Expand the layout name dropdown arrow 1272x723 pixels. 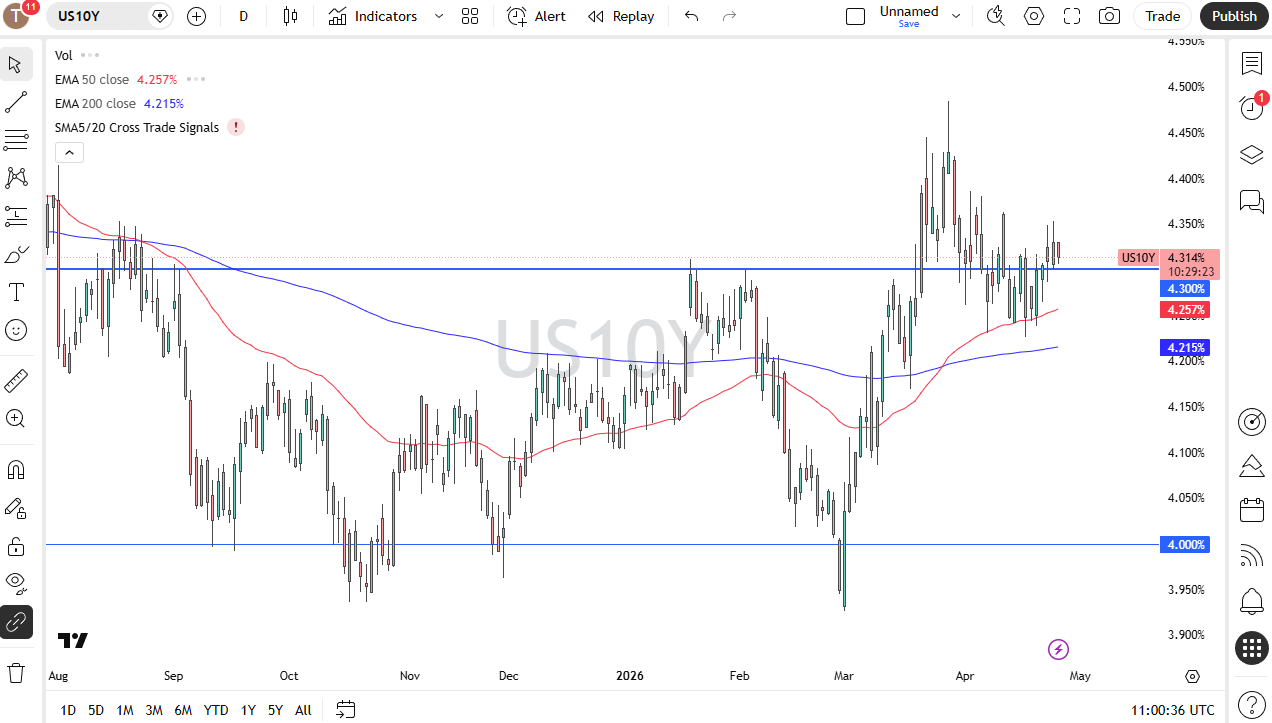[x=955, y=16]
